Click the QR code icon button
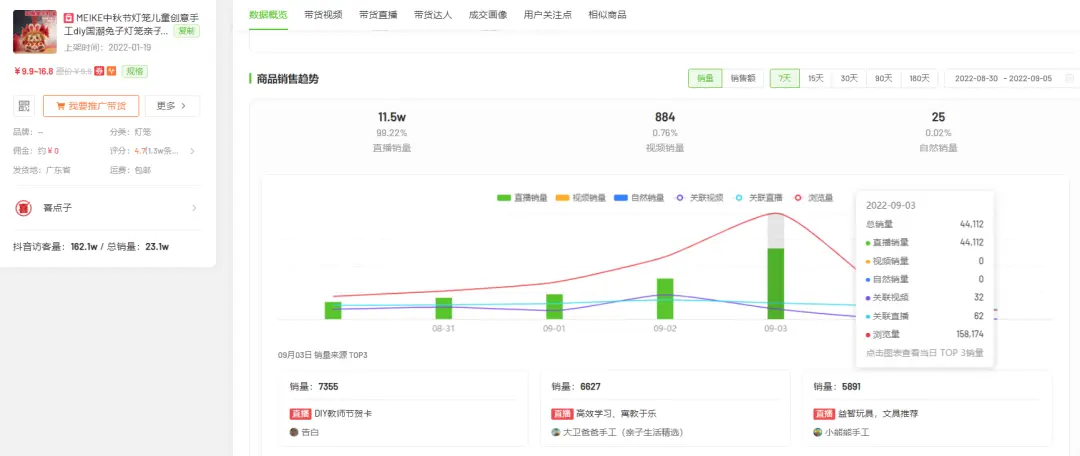 point(24,106)
